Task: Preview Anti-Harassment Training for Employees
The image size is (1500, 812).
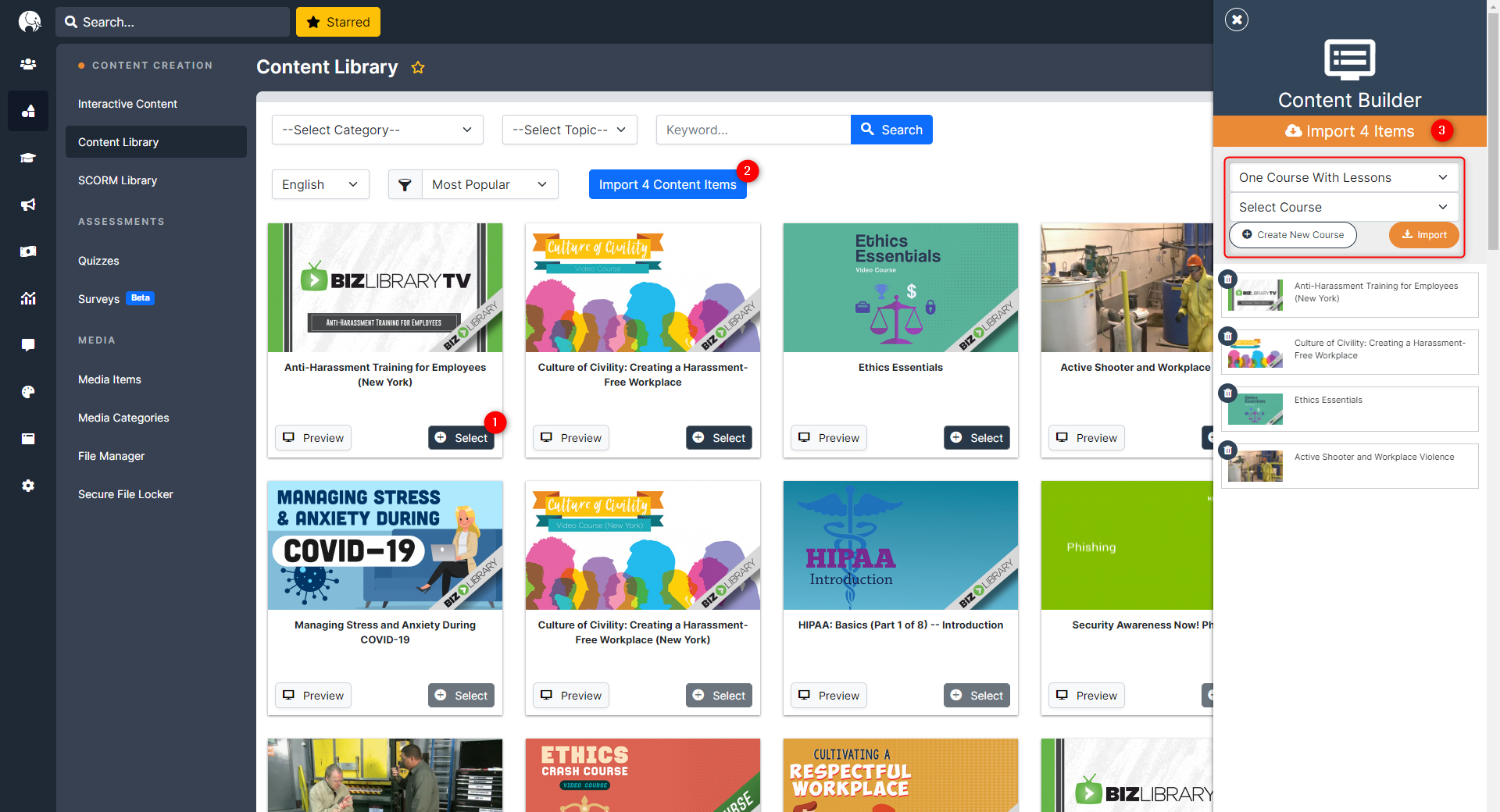Action: click(313, 438)
